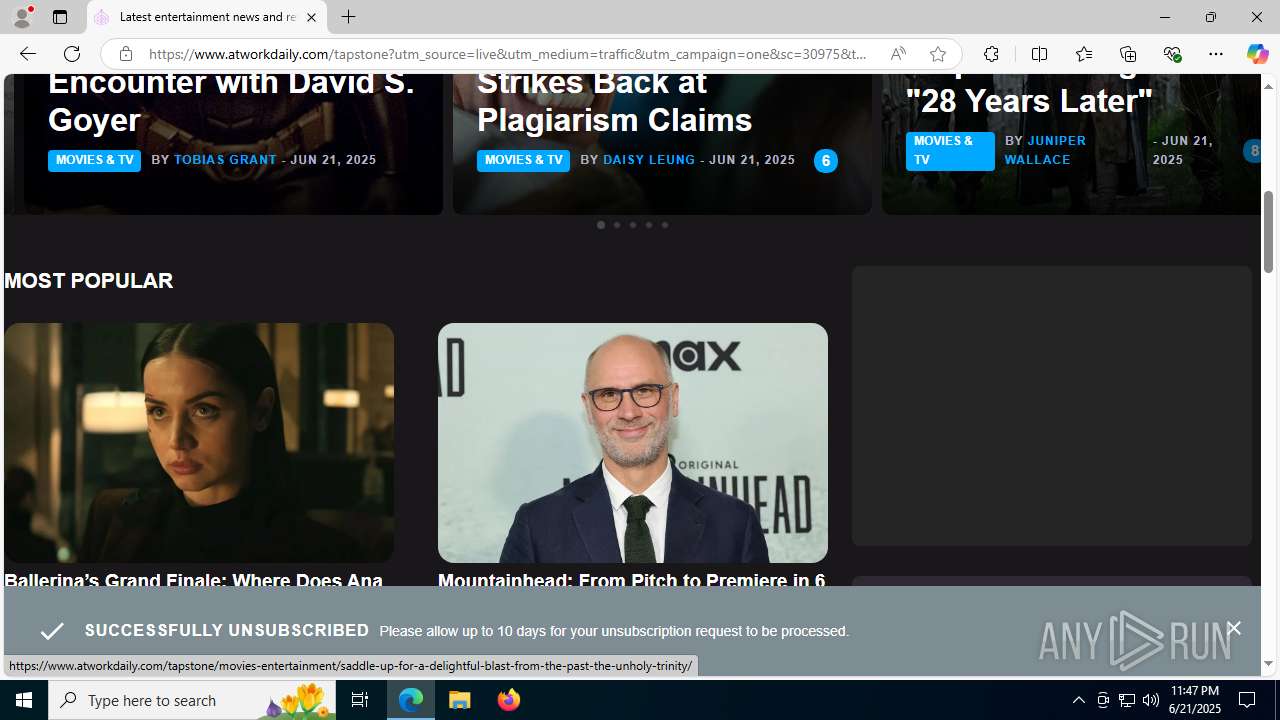Go to second carousel slide dot
Viewport: 1280px width, 720px height.
click(x=616, y=225)
